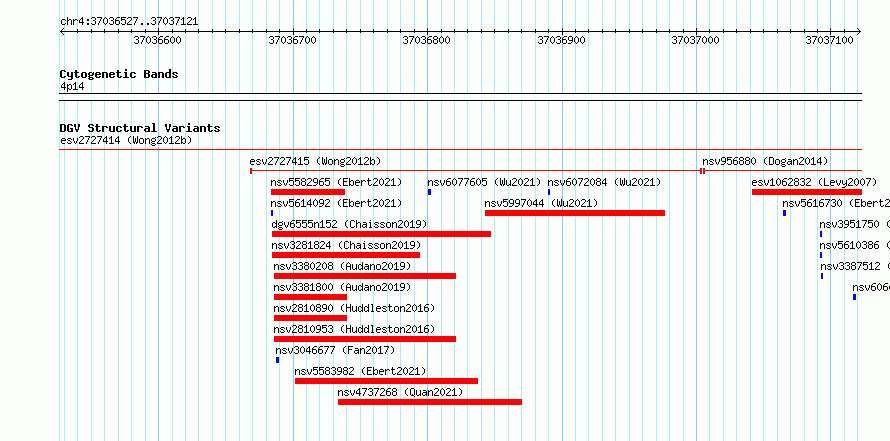Click the Cytogenetic Bands track title
The image size is (890, 441).
pos(119,74)
